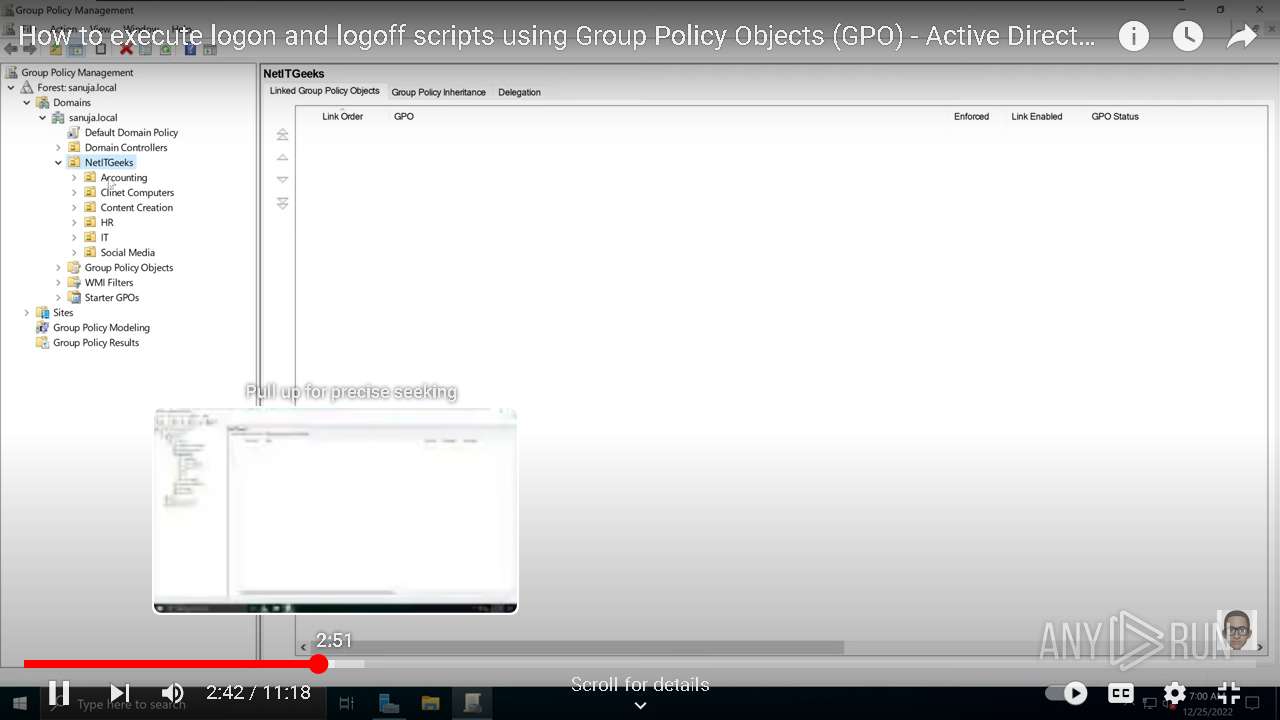The width and height of the screenshot is (1280, 720).
Task: Expand the Content Creation OU
Action: (x=75, y=208)
